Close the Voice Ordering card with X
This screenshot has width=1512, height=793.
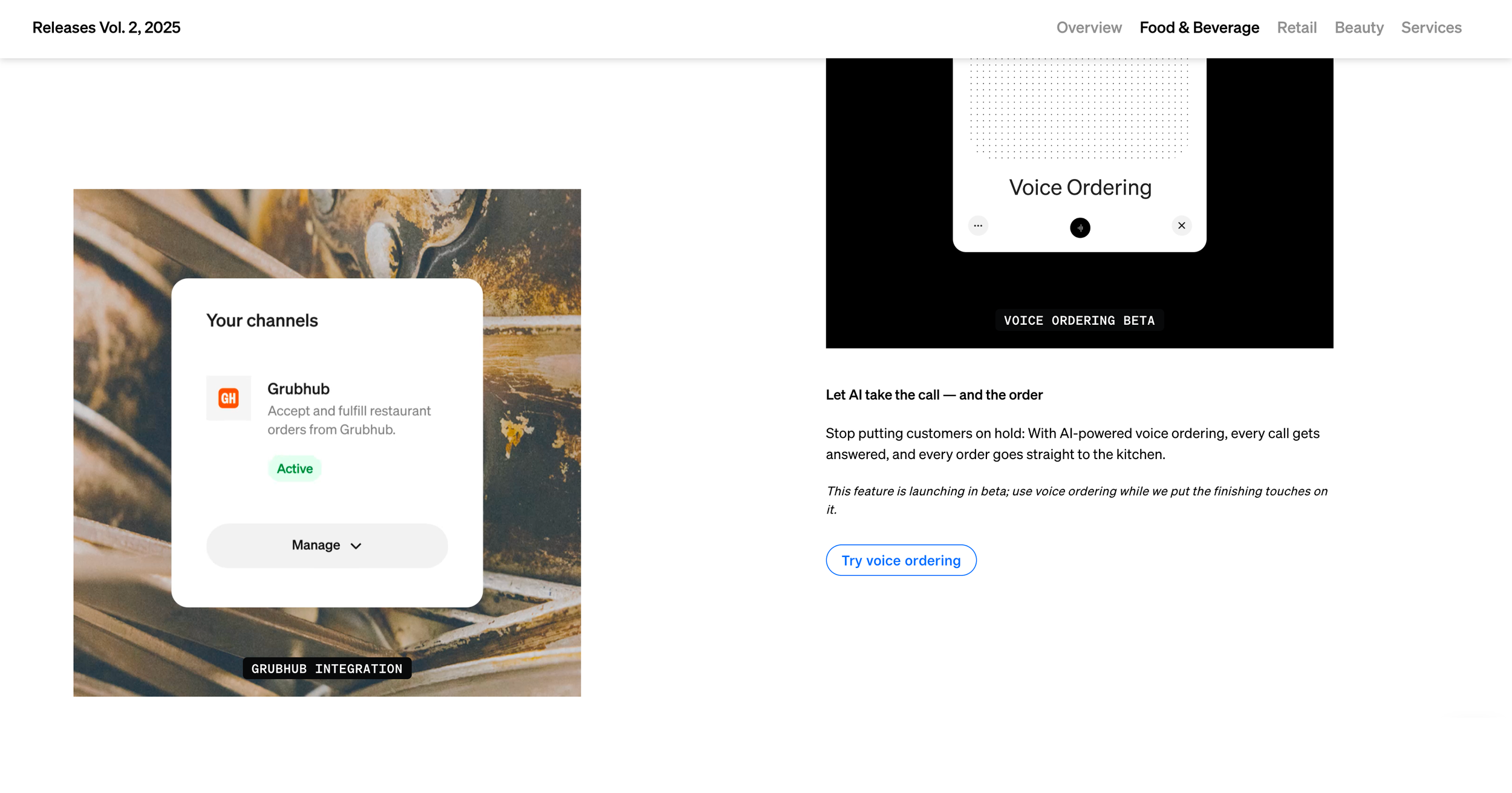point(1181,226)
